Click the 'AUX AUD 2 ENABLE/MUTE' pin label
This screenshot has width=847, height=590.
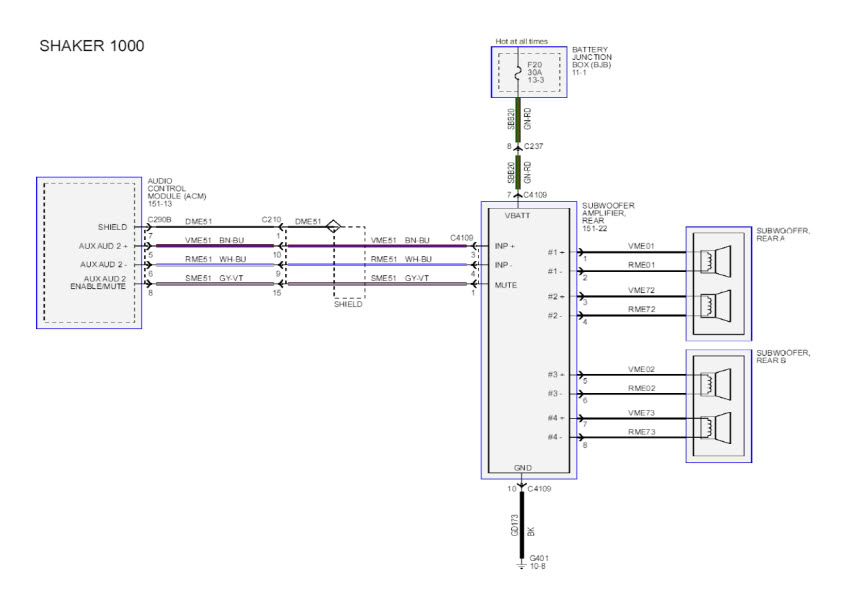[98, 283]
